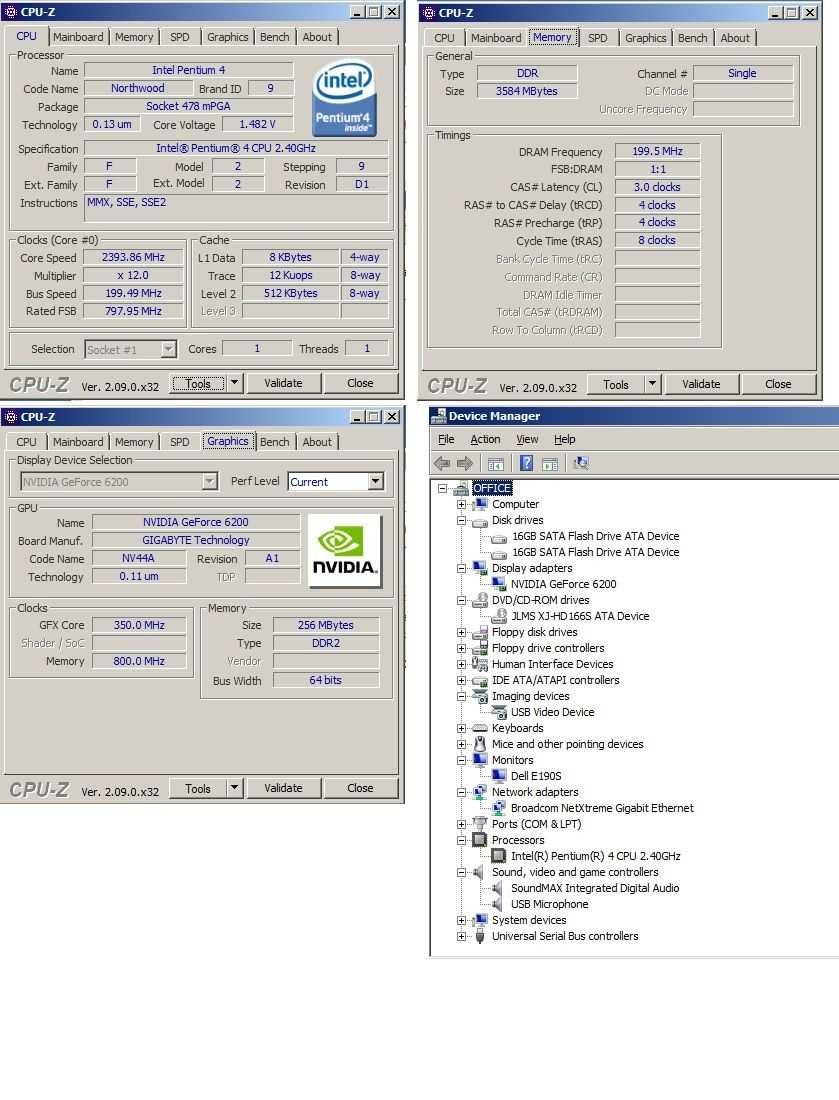
Task: Click the Computer category icon
Action: (480, 504)
